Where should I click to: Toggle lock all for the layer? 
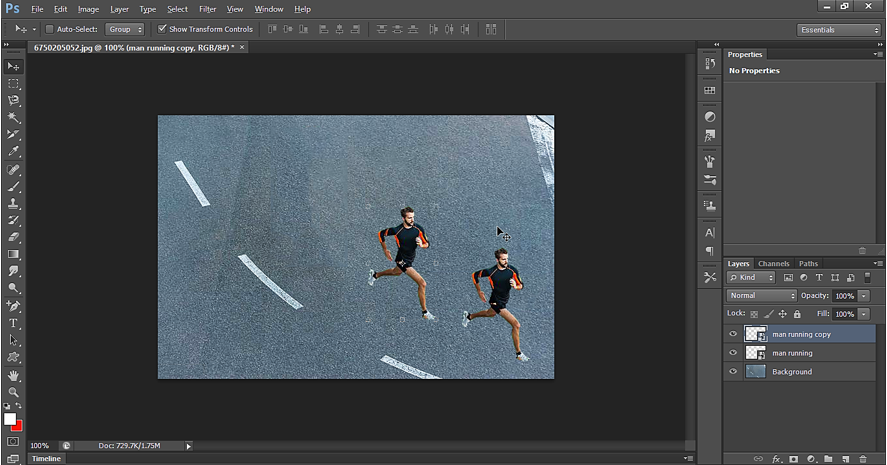pos(797,314)
